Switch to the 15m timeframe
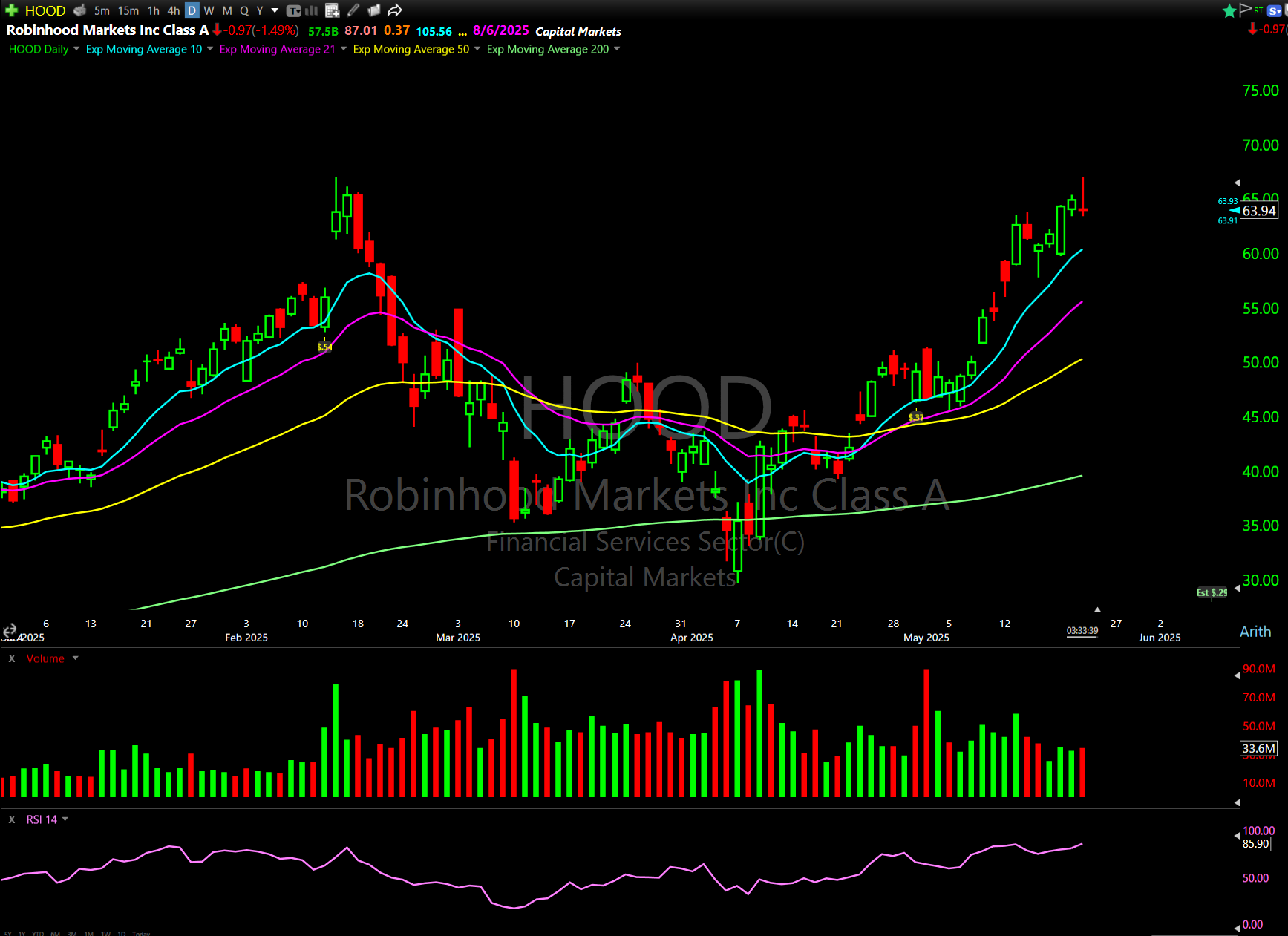Screen dimensions: 1288x936 coord(128,10)
